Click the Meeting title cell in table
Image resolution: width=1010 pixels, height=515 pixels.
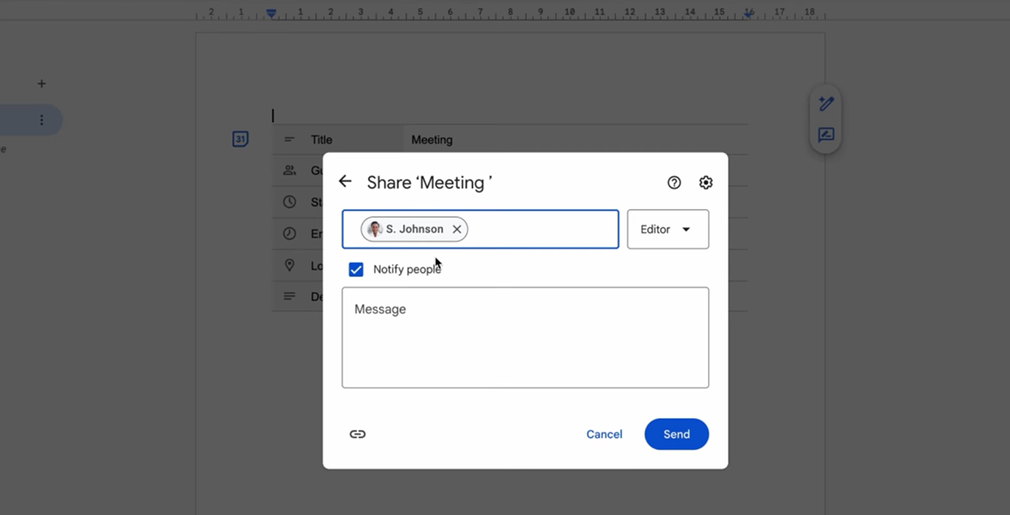click(x=432, y=140)
